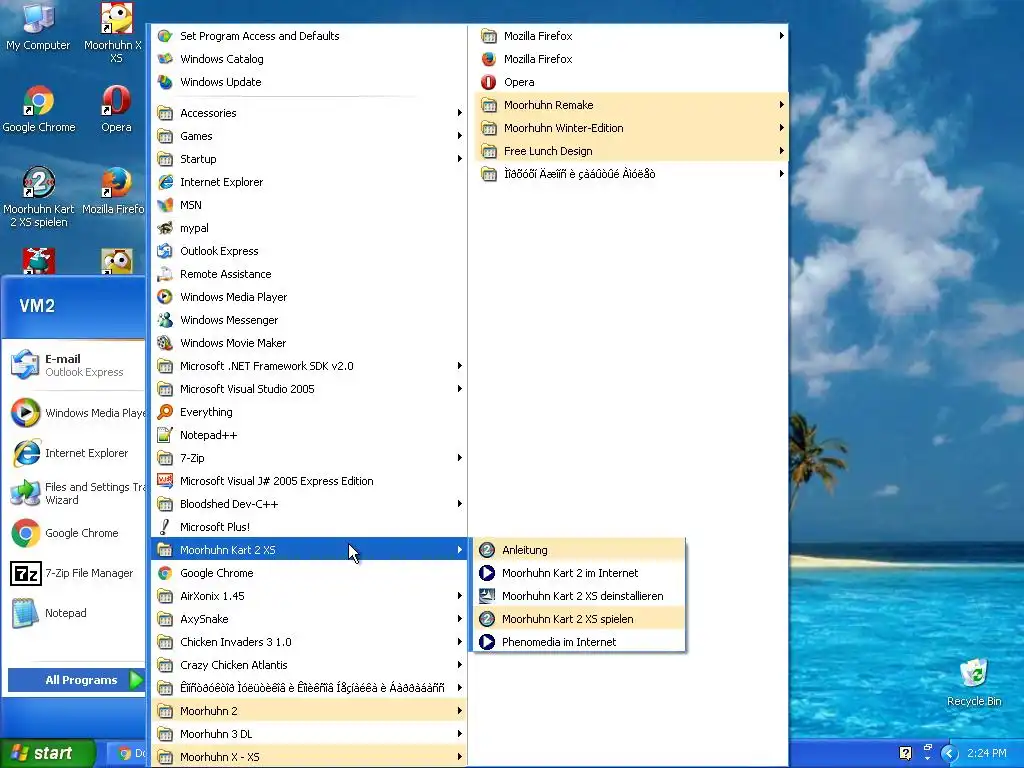Open the Moorhuhn Winter-Edition folder entry

632,128
